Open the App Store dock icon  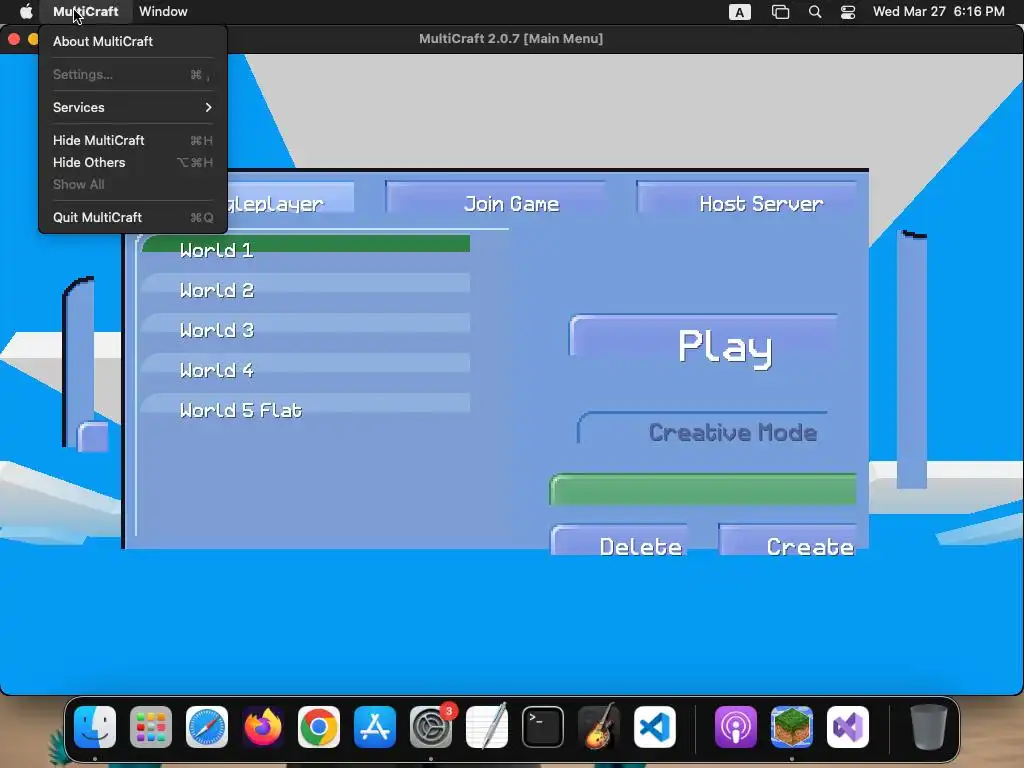375,727
